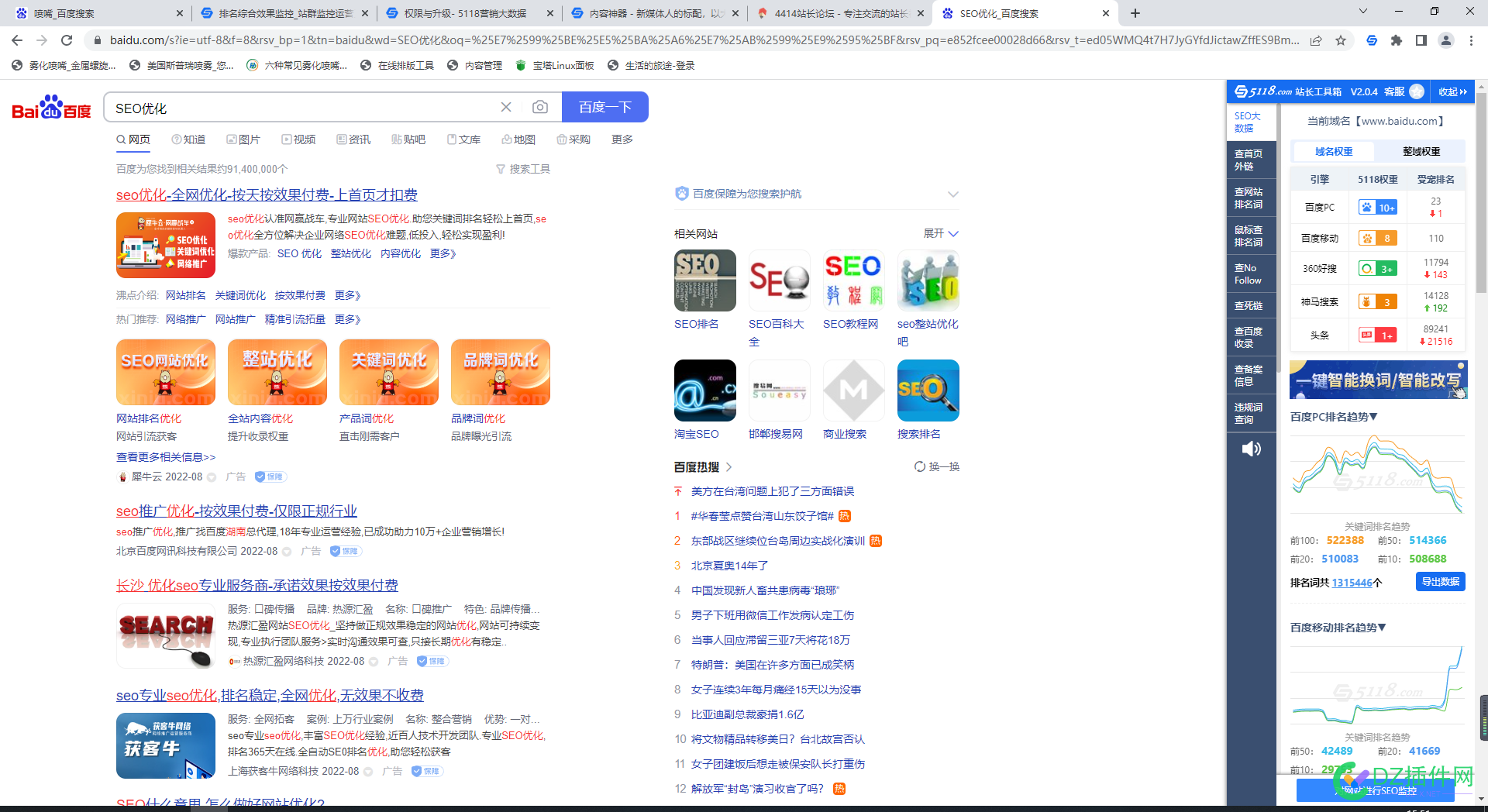Switch to 视频 search tab

click(298, 139)
